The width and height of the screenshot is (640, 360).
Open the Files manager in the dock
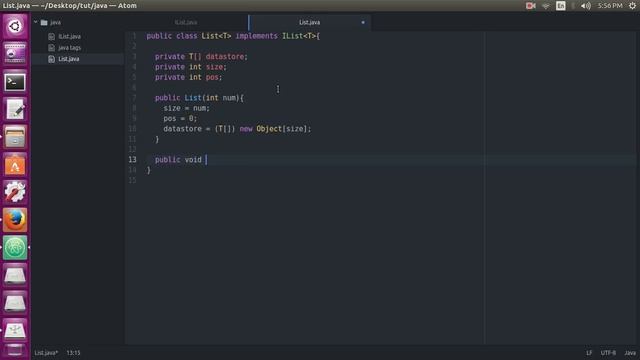tap(15, 137)
